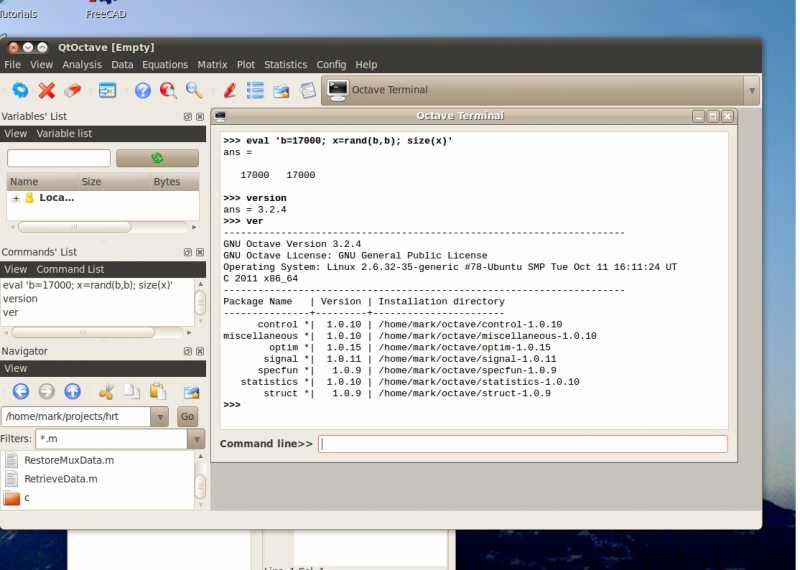Click the Command line input field

pyautogui.click(x=523, y=444)
